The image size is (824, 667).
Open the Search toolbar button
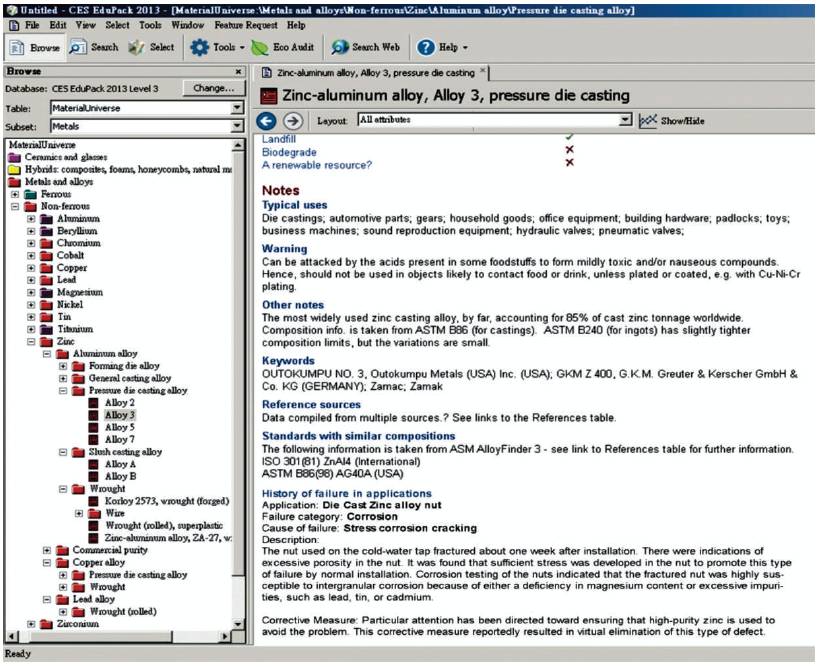pos(94,48)
